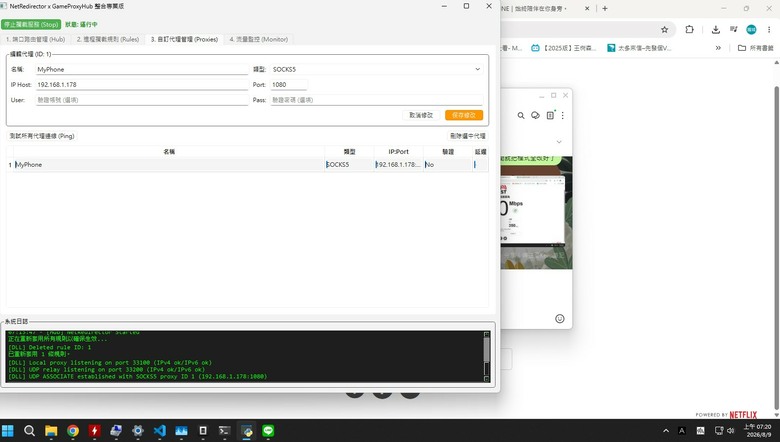Open File Explorer from the taskbar
Image resolution: width=780 pixels, height=442 pixels.
pyautogui.click(x=51, y=431)
